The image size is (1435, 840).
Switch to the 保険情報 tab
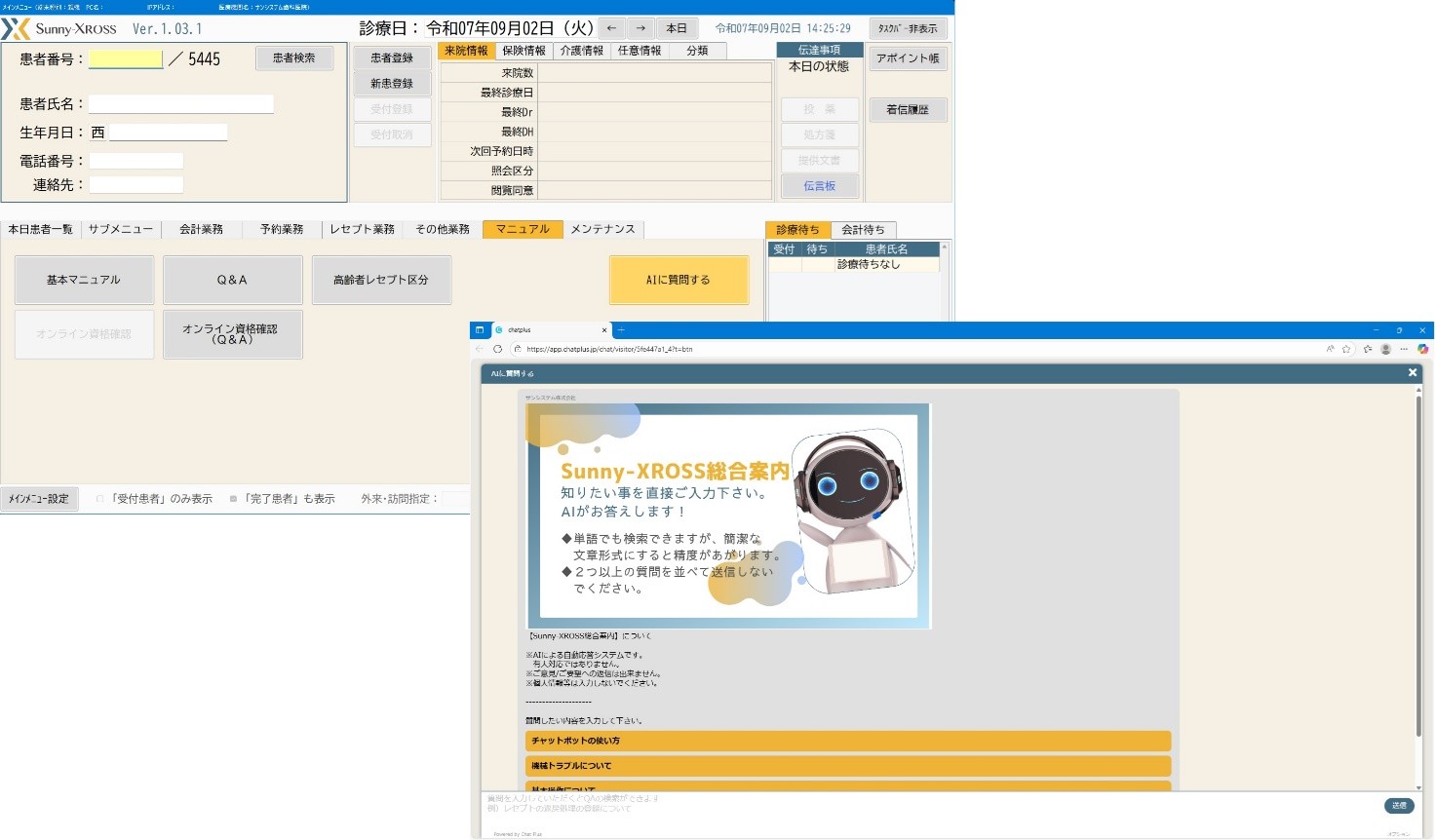[524, 51]
